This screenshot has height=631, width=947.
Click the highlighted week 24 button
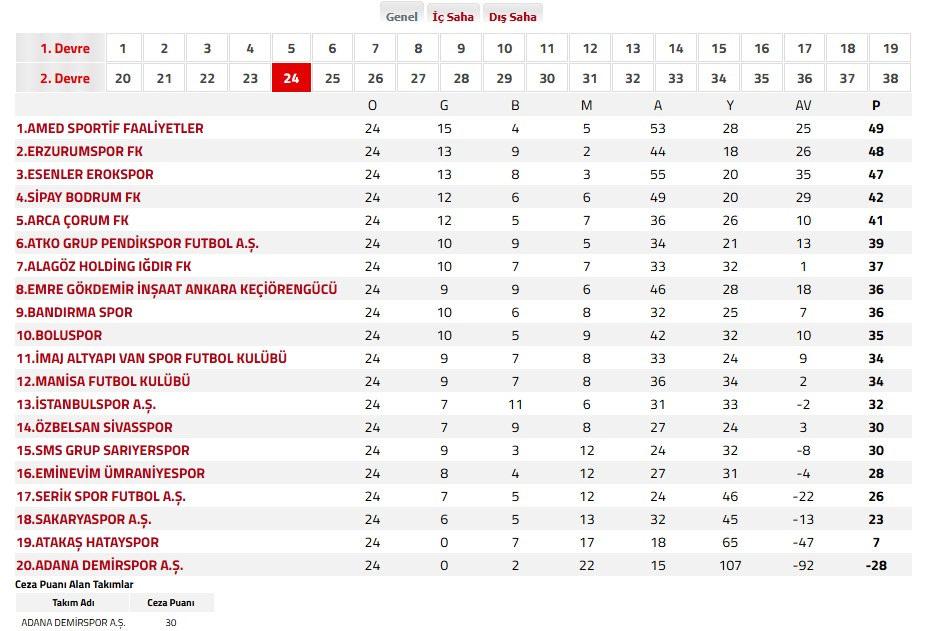pyautogui.click(x=291, y=78)
